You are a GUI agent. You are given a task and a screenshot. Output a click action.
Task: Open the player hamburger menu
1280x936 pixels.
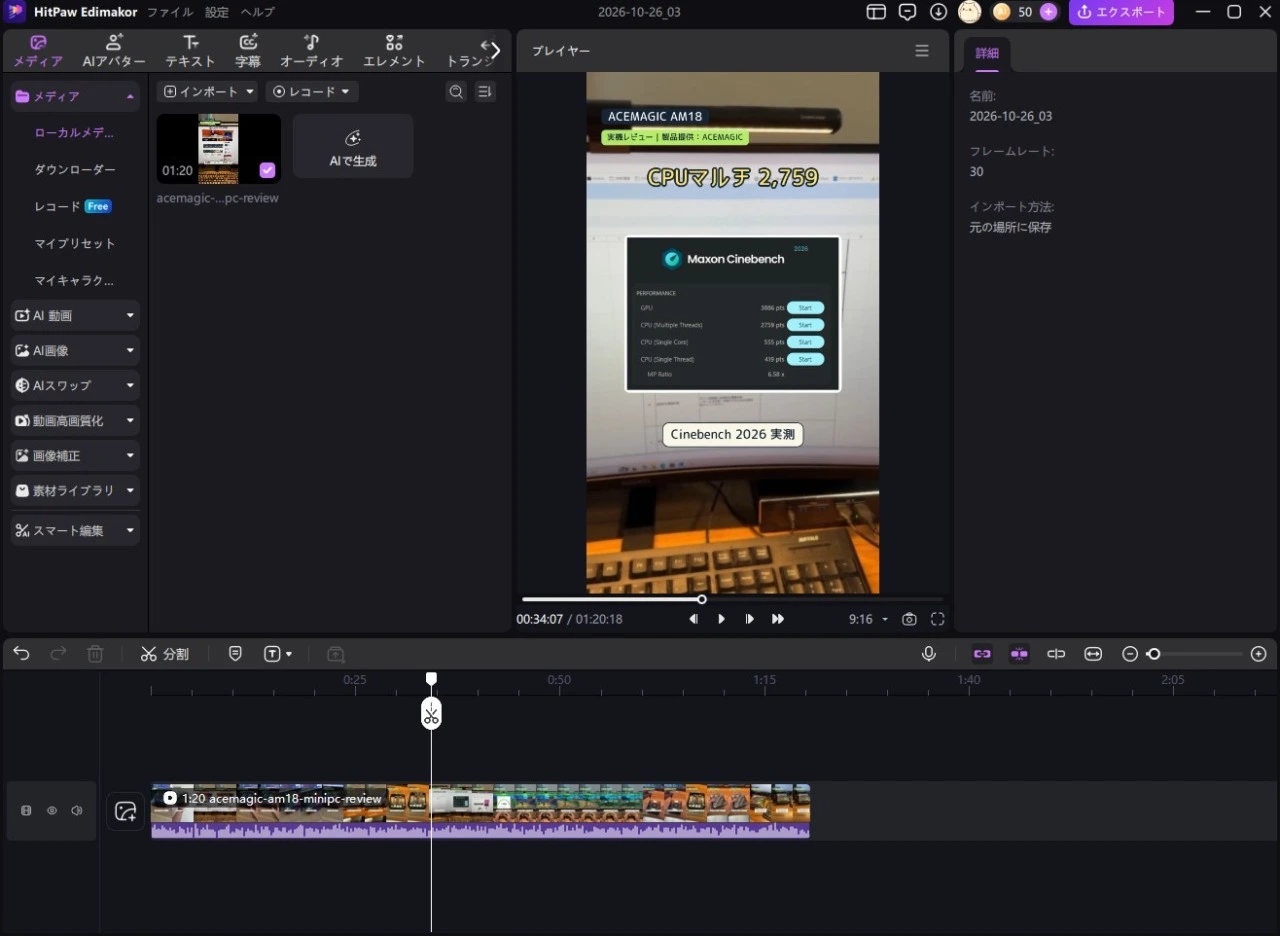[922, 51]
